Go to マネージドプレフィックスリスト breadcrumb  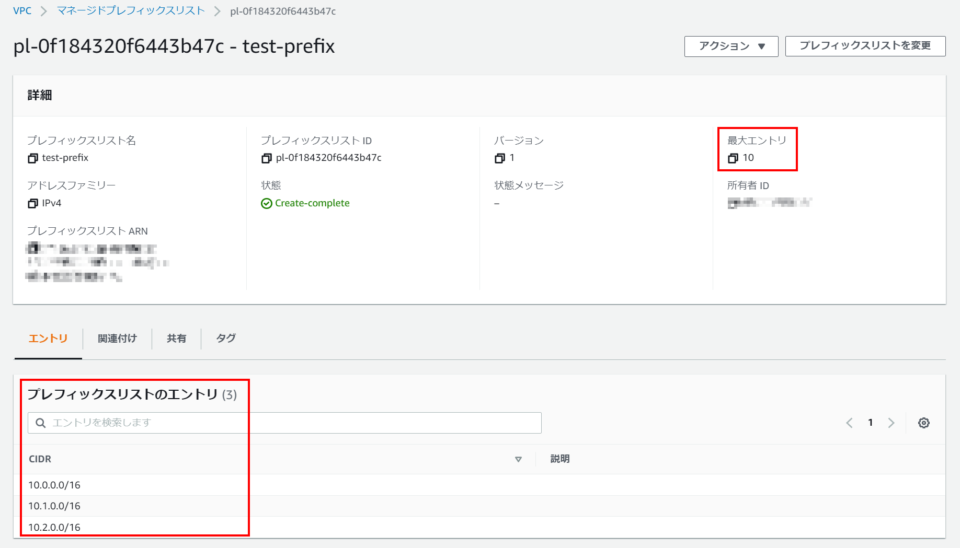130,11
